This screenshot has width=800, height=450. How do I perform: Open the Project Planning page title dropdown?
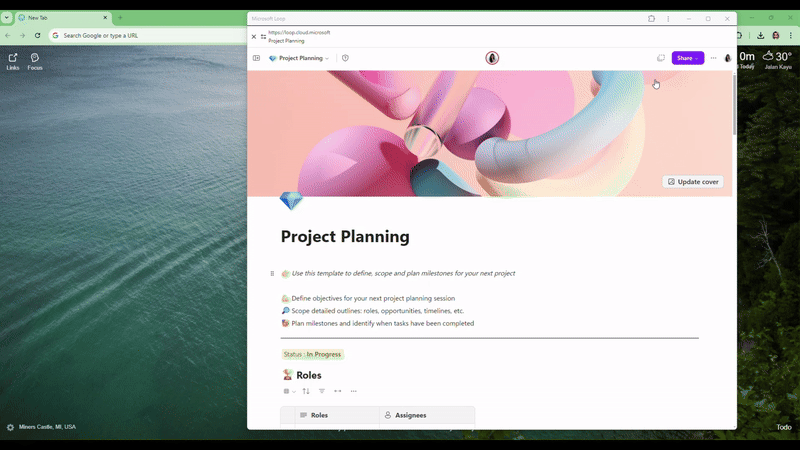coord(300,58)
